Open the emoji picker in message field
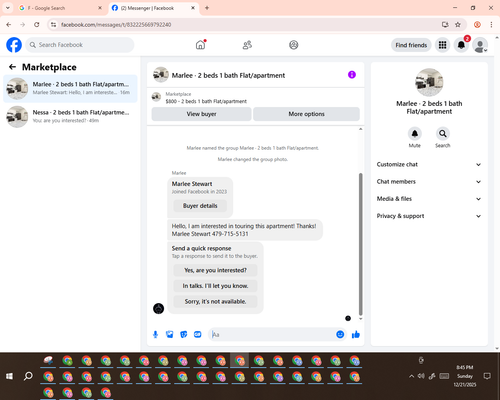This screenshot has width=500, height=400. pos(340,334)
